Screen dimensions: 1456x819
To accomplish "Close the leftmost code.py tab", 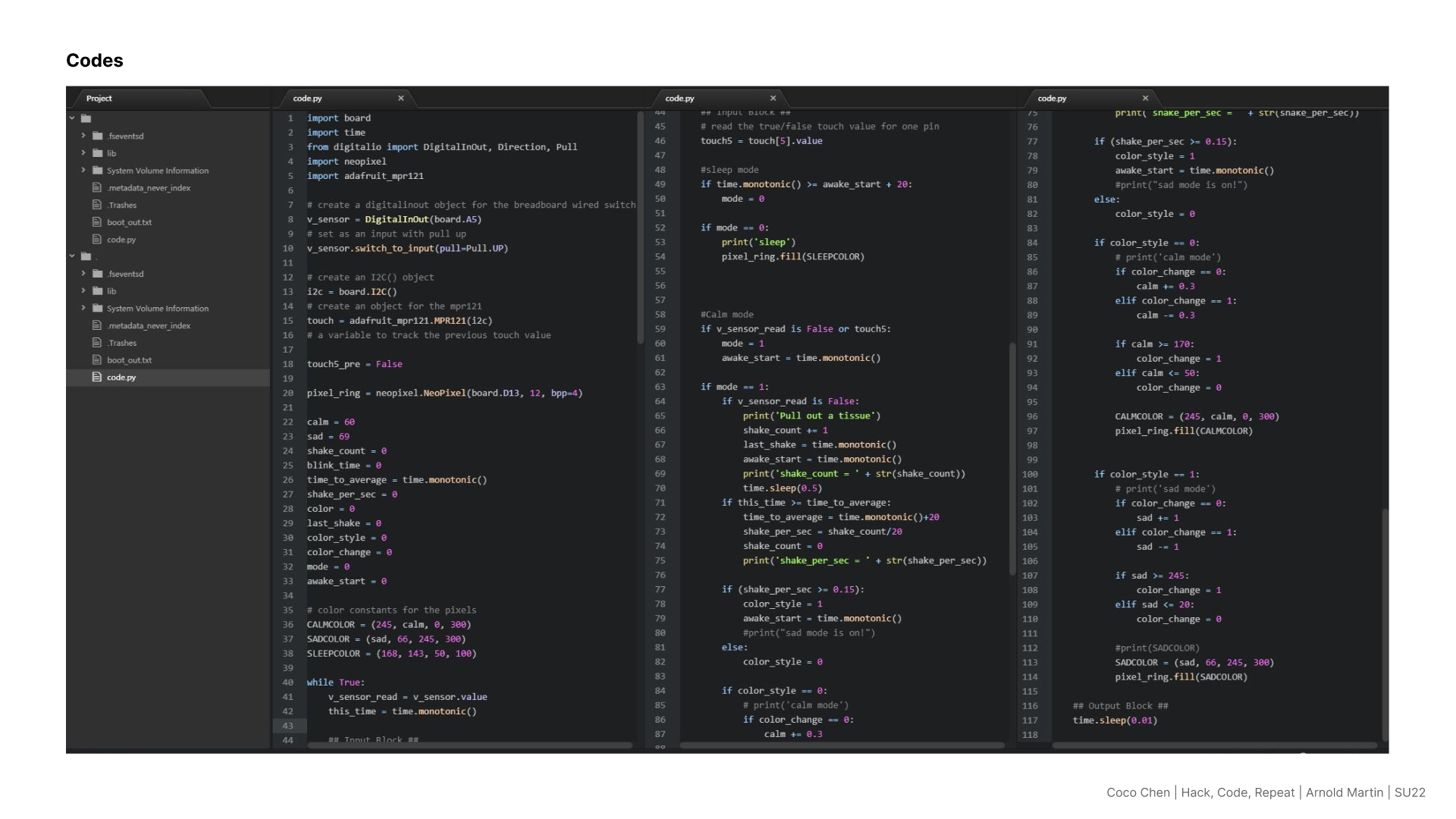I will [x=401, y=99].
